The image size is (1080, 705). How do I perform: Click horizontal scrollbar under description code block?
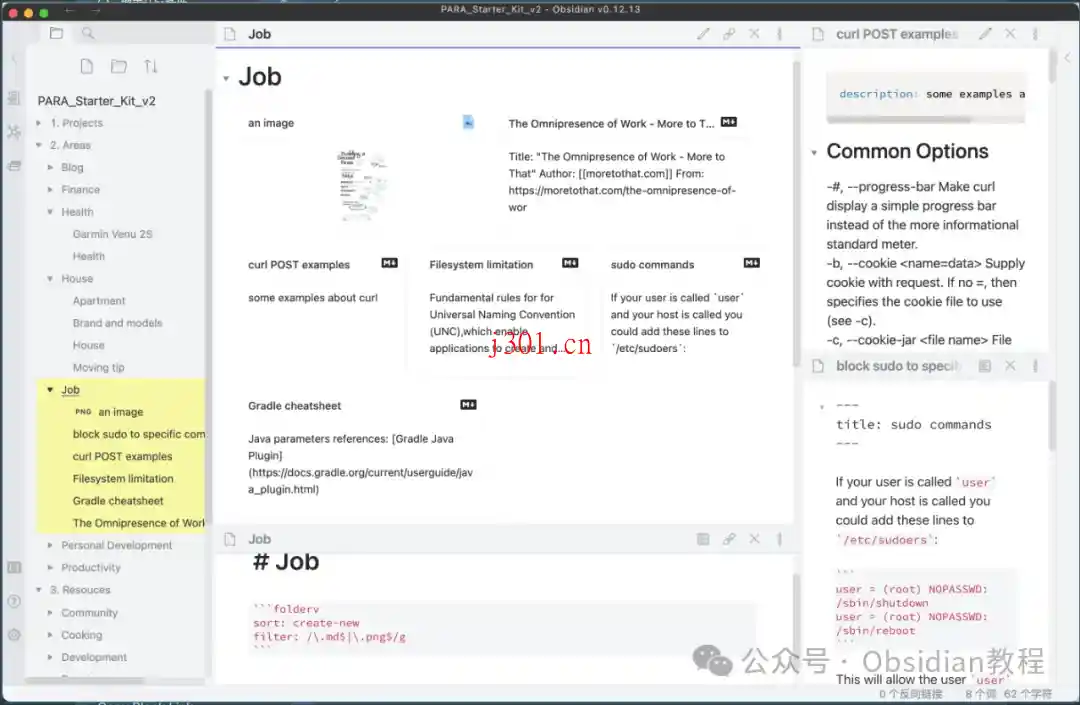[x=898, y=119]
